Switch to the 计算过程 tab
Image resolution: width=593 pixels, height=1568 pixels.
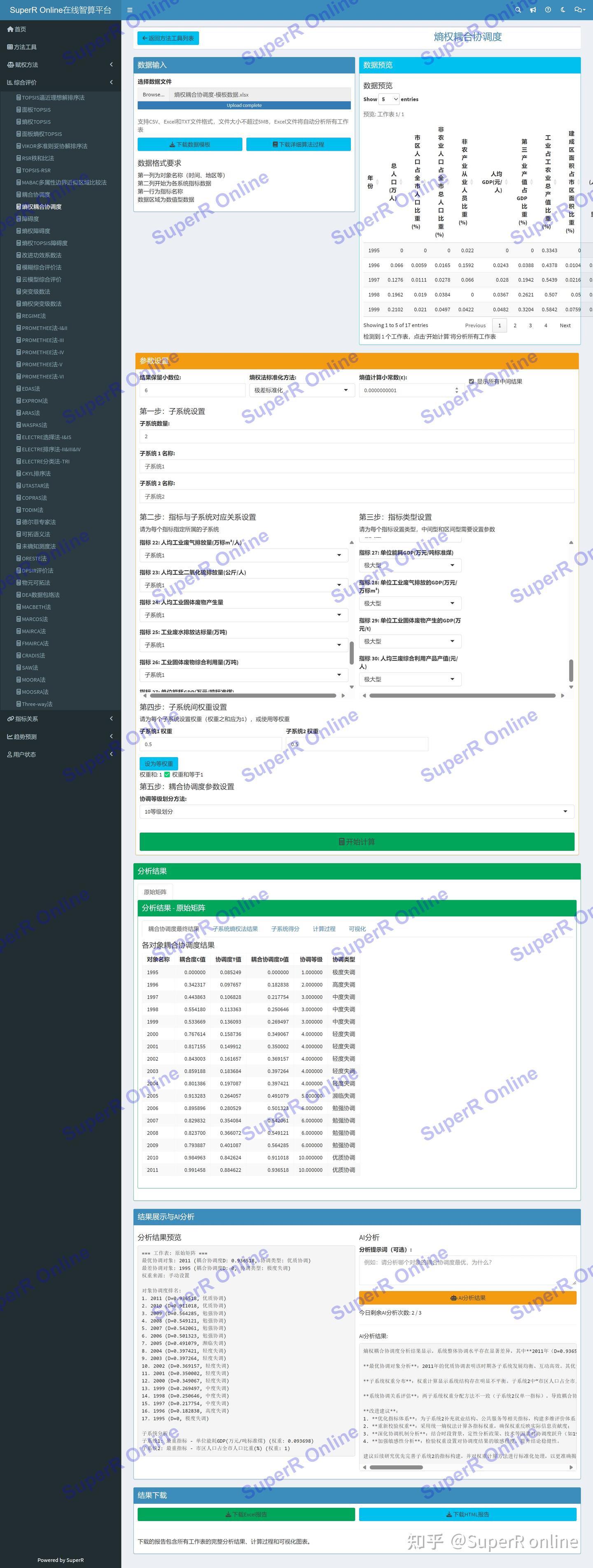click(x=324, y=929)
